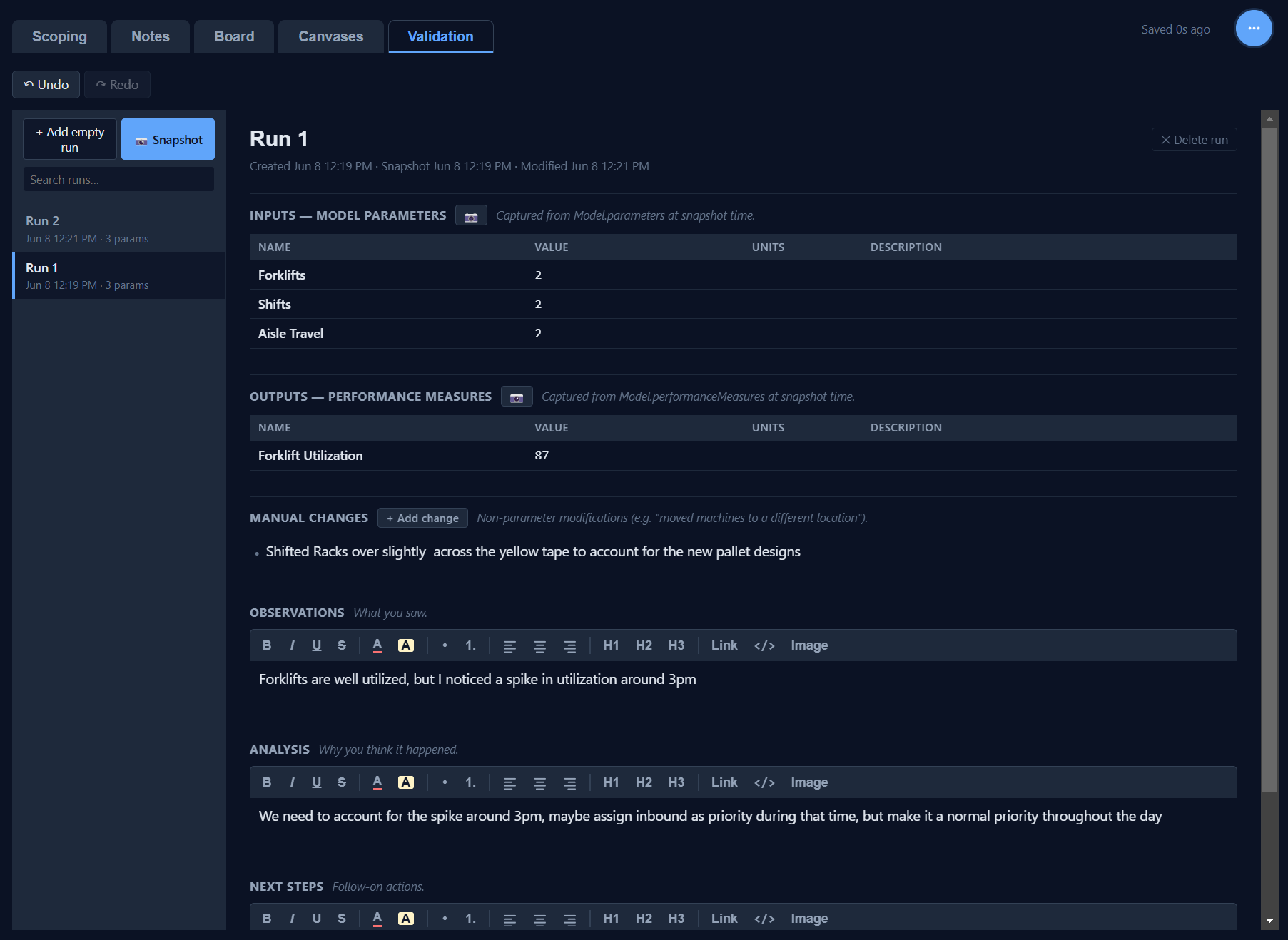Click the scrollbar up arrow
This screenshot has width=1288, height=940.
[1269, 119]
